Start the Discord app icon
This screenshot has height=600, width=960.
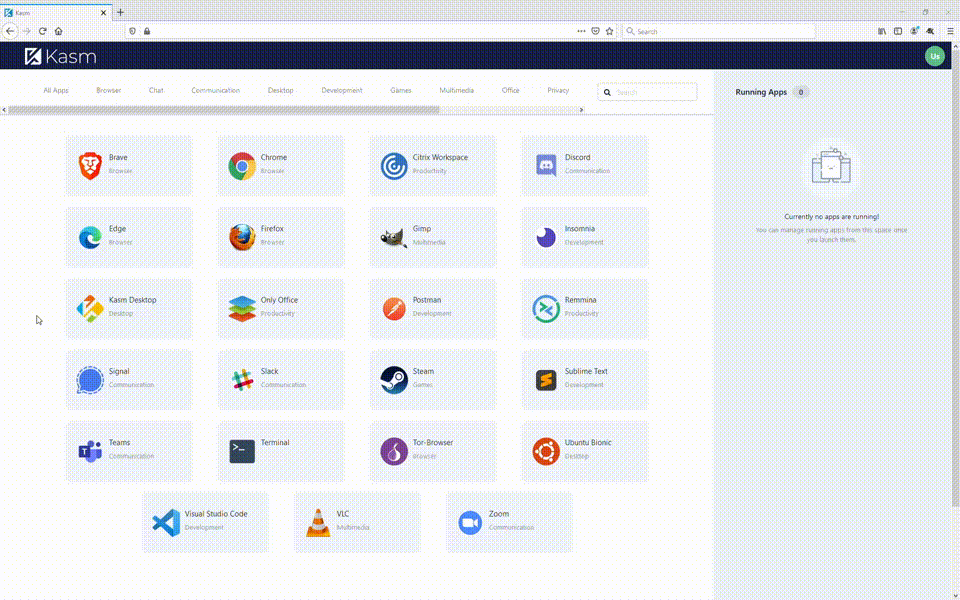(546, 166)
